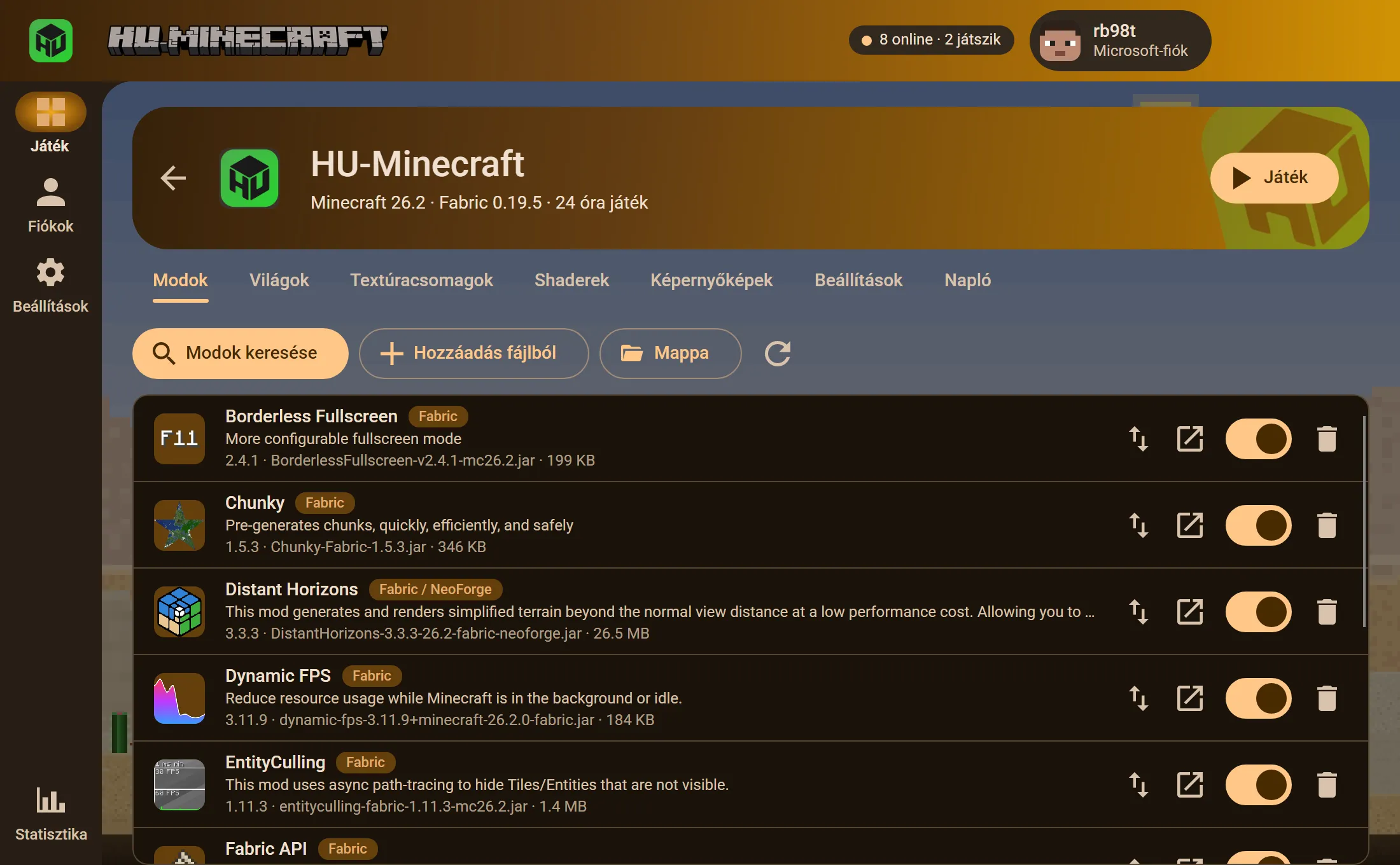Switch to the Képernyőképek tab
The width and height of the screenshot is (1400, 865).
click(711, 280)
